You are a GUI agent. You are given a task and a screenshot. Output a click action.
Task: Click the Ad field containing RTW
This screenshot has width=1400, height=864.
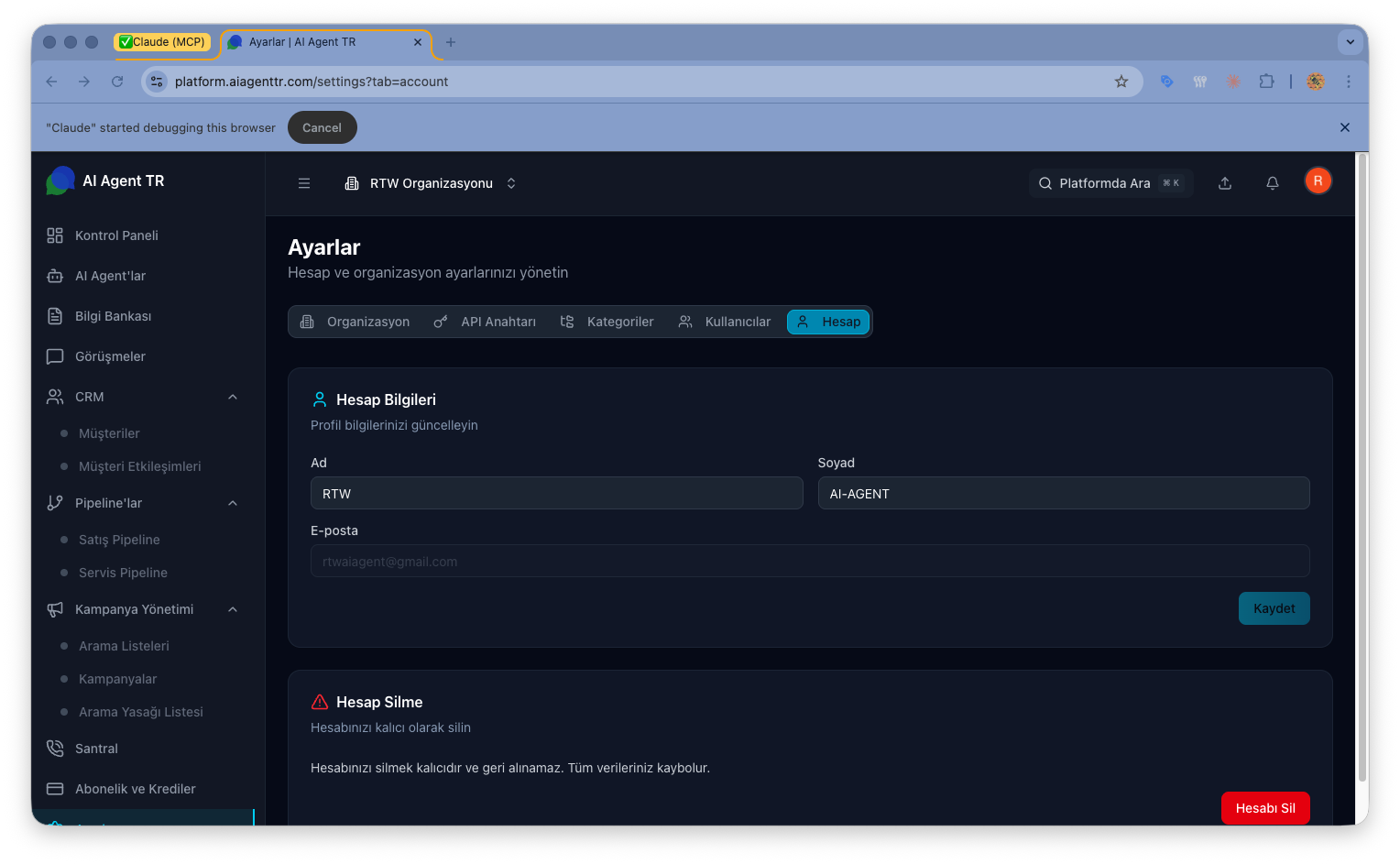click(557, 493)
